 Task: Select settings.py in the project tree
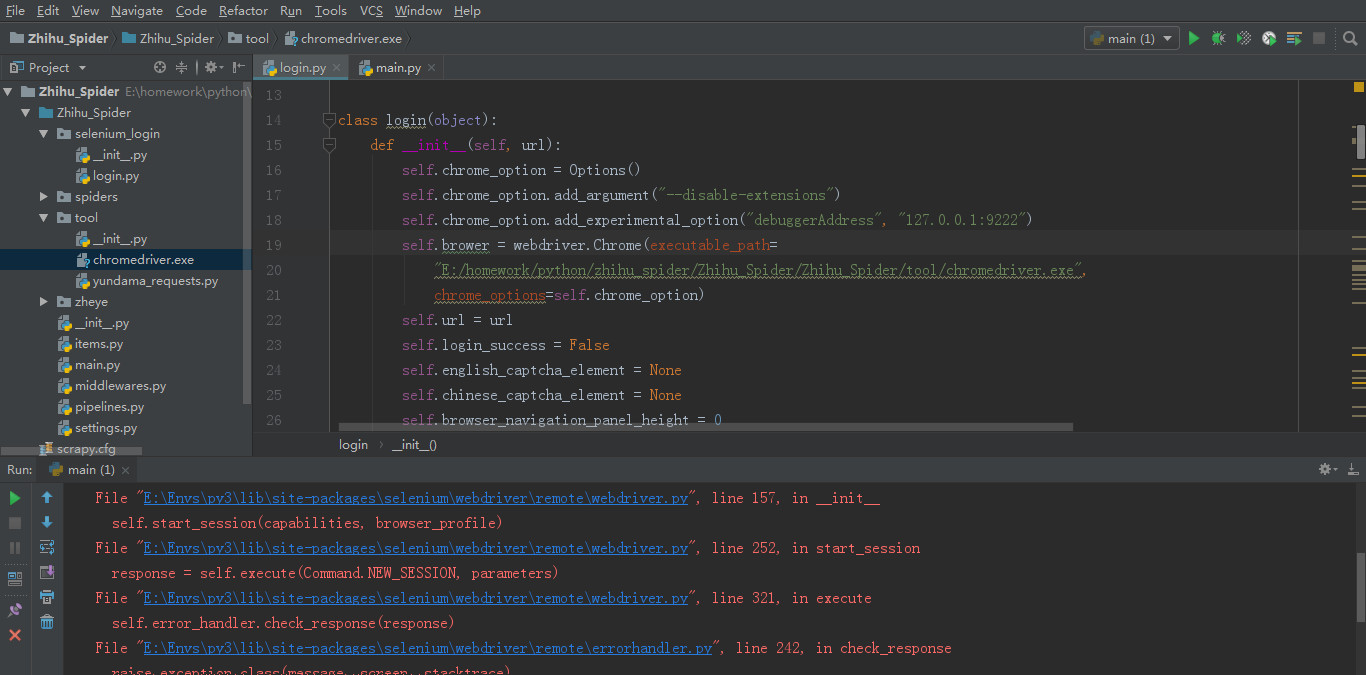[x=105, y=428]
